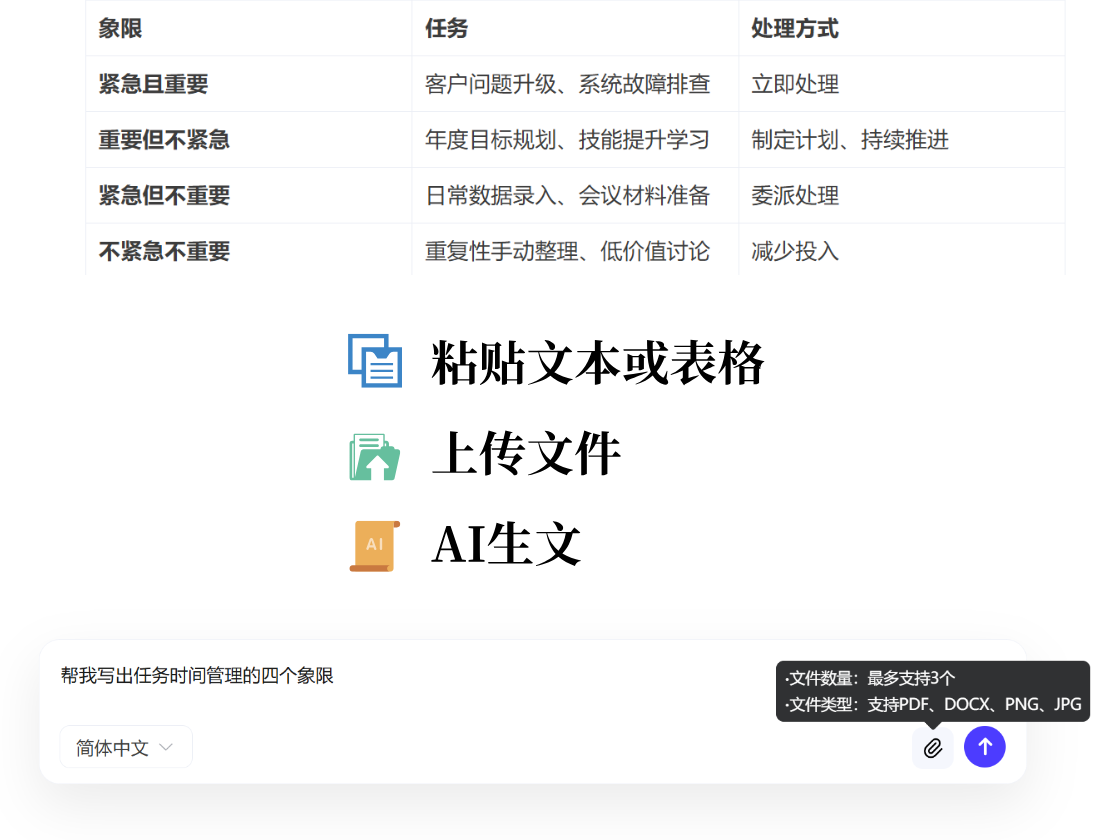The width and height of the screenshot is (1120, 840).
Task: Click the paperclip attachment icon
Action: pyautogui.click(x=933, y=747)
